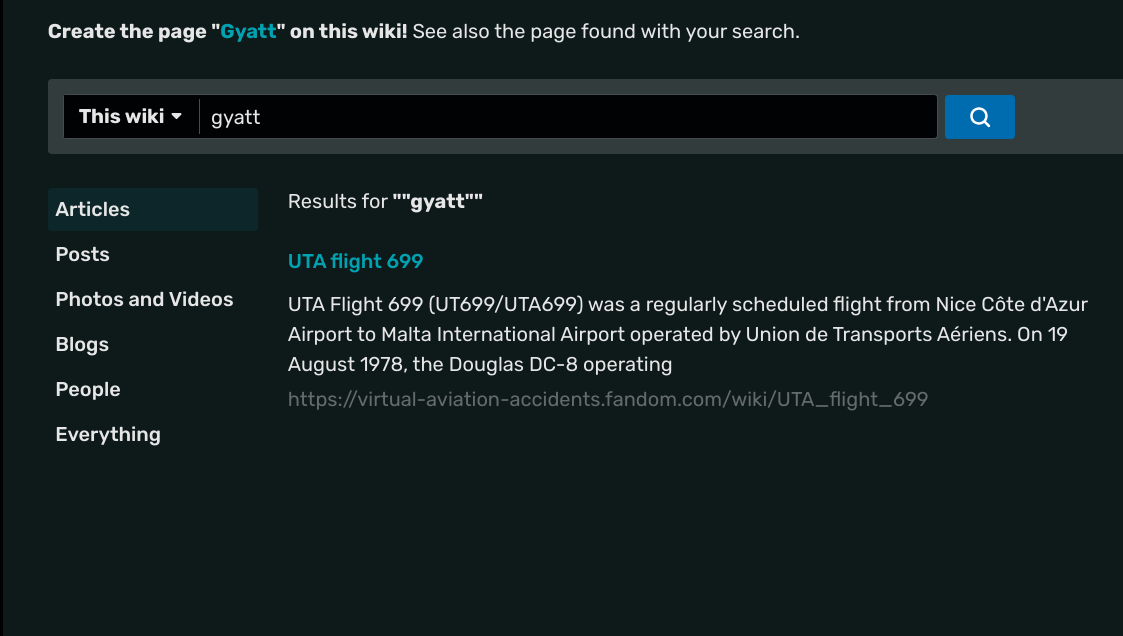Click the teal "Gyatt" create-page link
This screenshot has height=636, width=1123.
point(249,31)
